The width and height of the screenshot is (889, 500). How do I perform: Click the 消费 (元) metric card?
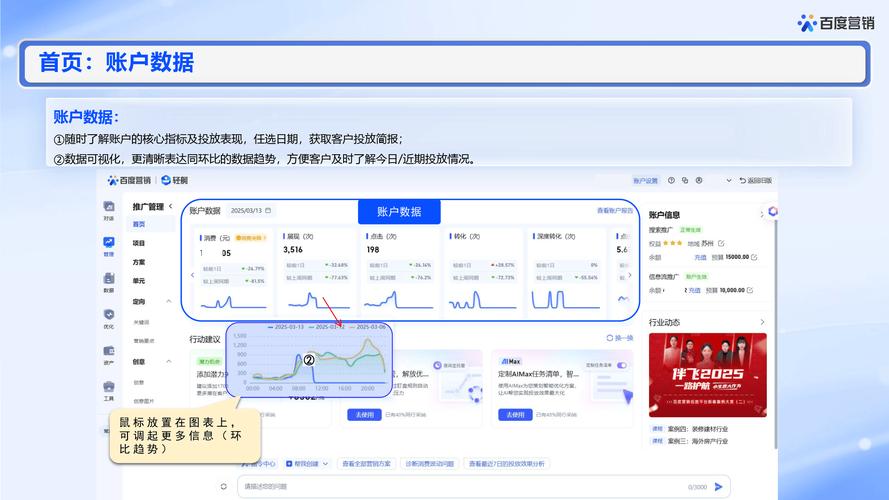pos(233,271)
